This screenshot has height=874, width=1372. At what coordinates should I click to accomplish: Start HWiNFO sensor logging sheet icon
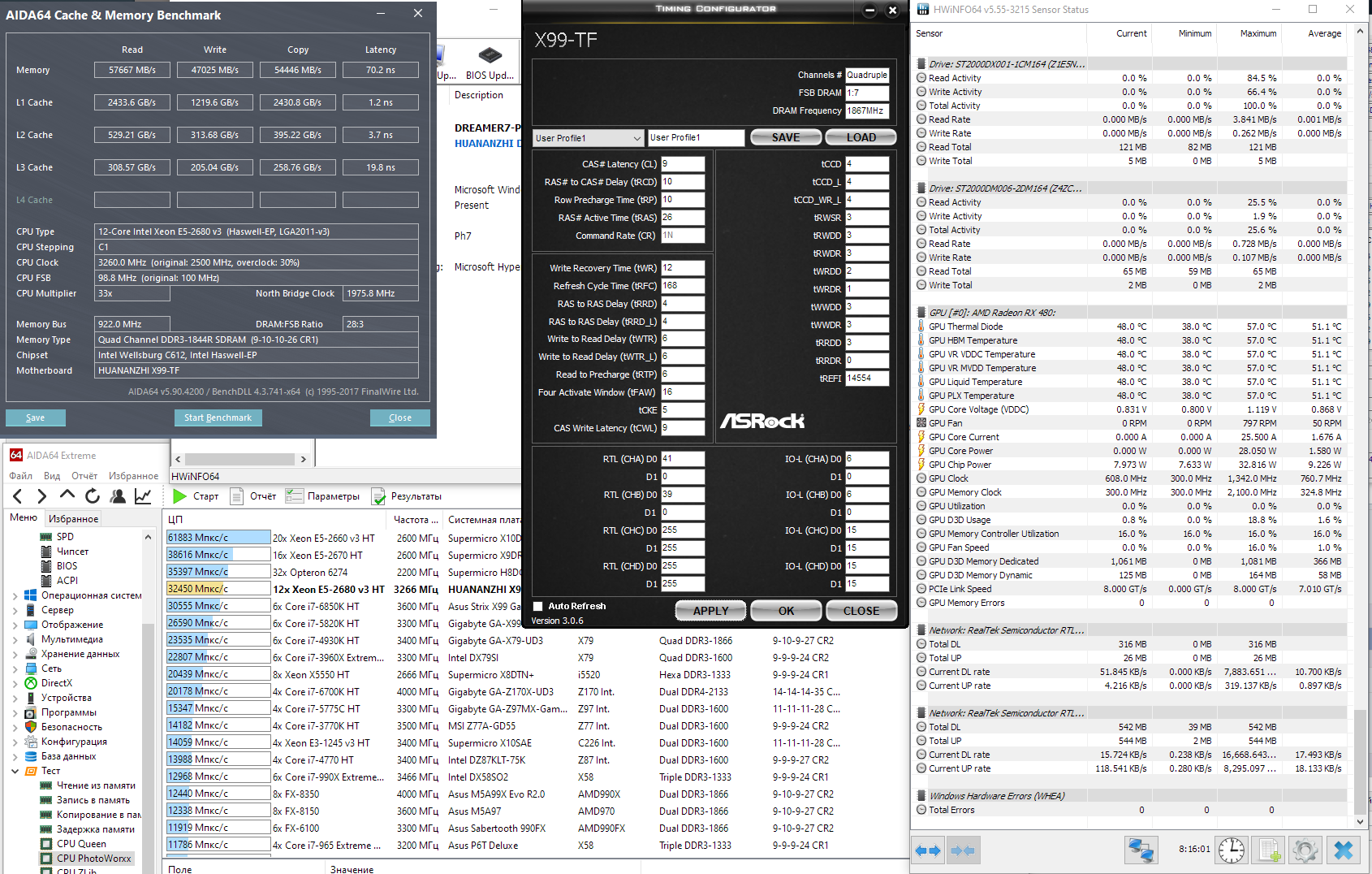[1270, 850]
